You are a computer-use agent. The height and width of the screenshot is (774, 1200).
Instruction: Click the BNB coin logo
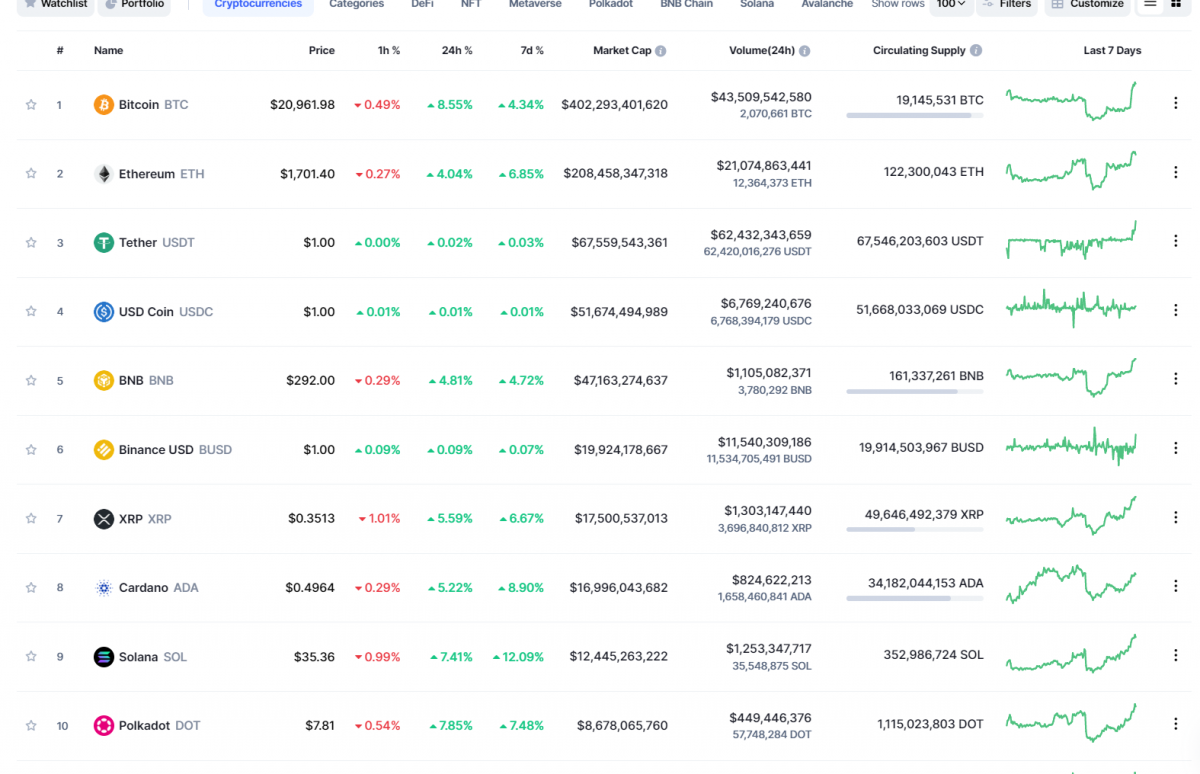click(104, 380)
